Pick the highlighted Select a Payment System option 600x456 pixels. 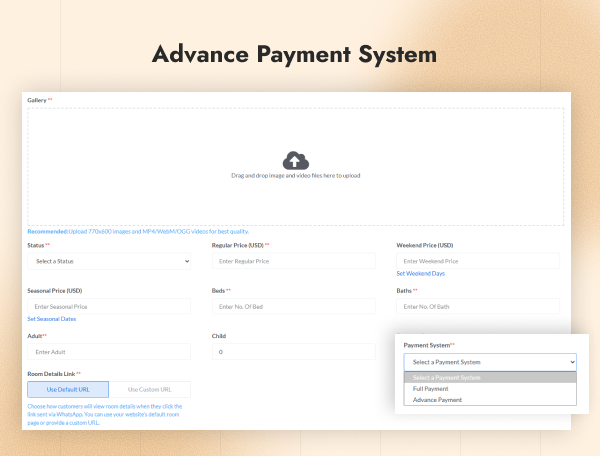pos(490,378)
